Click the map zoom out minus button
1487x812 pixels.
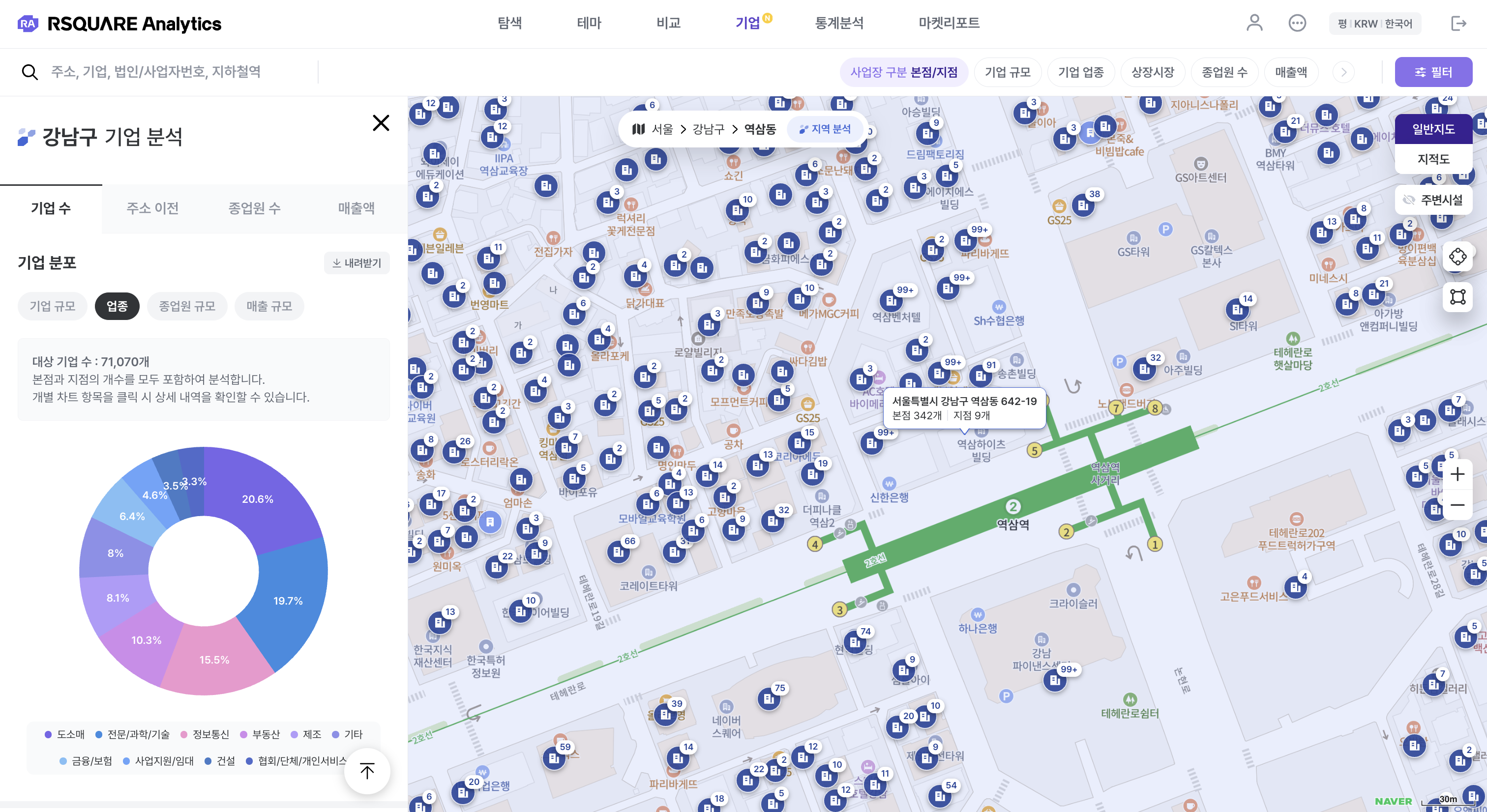(1457, 505)
